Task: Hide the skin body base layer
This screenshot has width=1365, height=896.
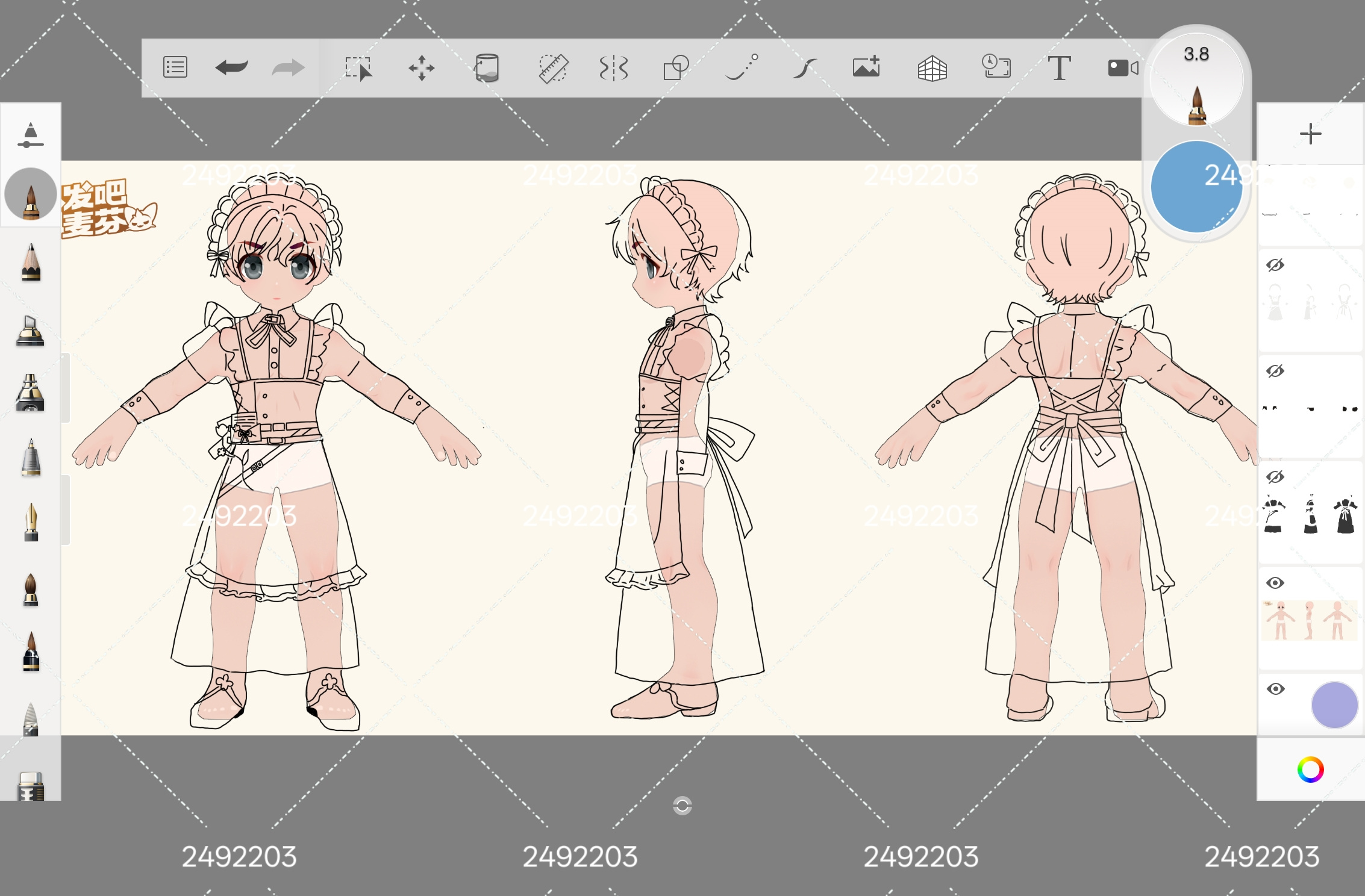Action: click(1275, 583)
